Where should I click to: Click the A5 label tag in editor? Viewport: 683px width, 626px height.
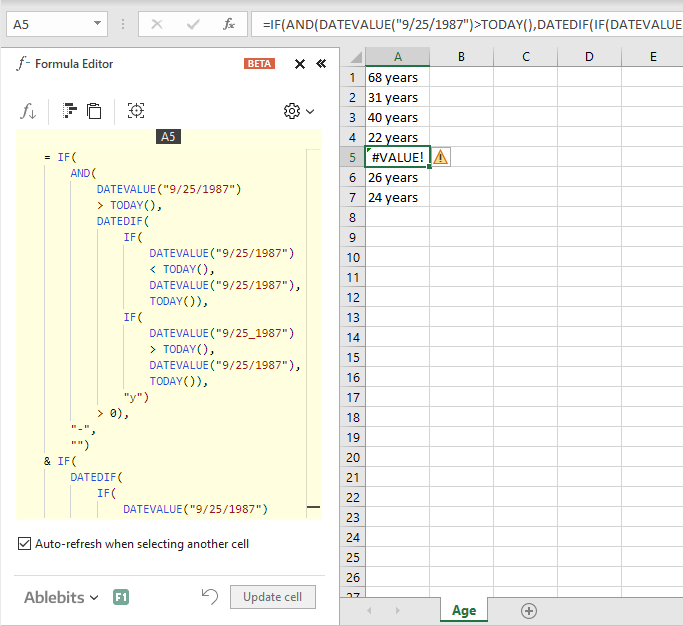(x=168, y=137)
